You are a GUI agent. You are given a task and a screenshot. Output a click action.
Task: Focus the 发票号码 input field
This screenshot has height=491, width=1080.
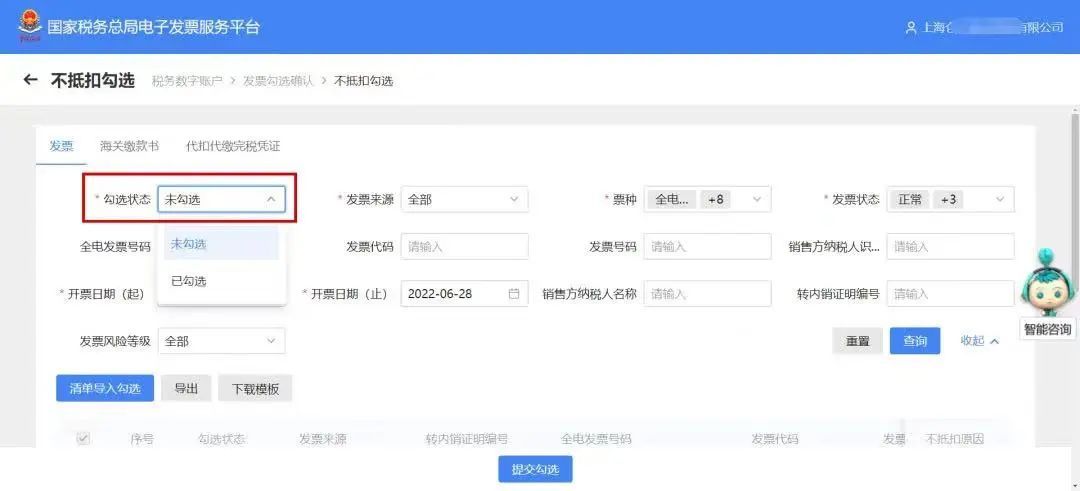(x=707, y=247)
